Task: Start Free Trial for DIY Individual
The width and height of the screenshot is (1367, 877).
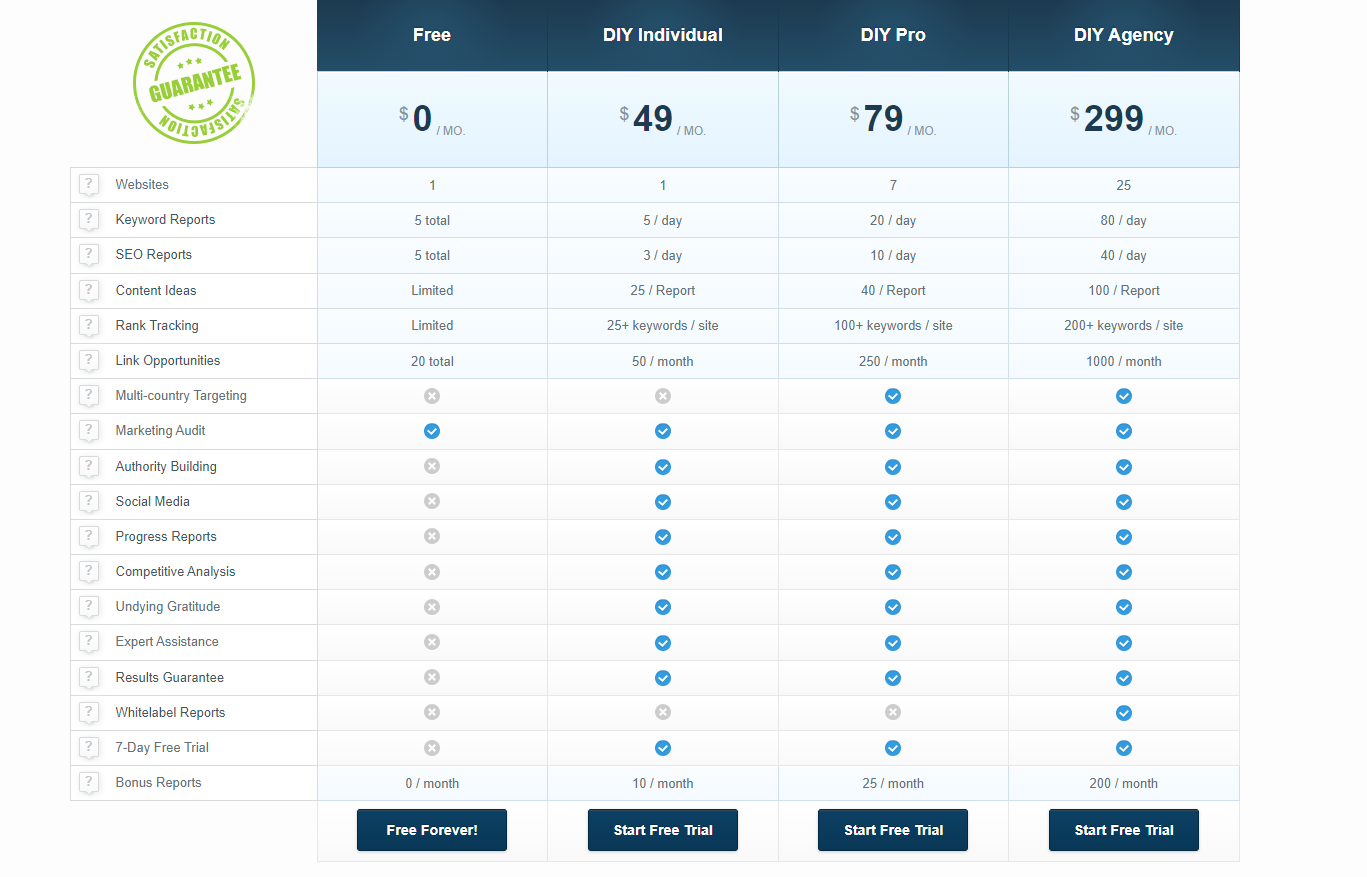Action: 663,830
